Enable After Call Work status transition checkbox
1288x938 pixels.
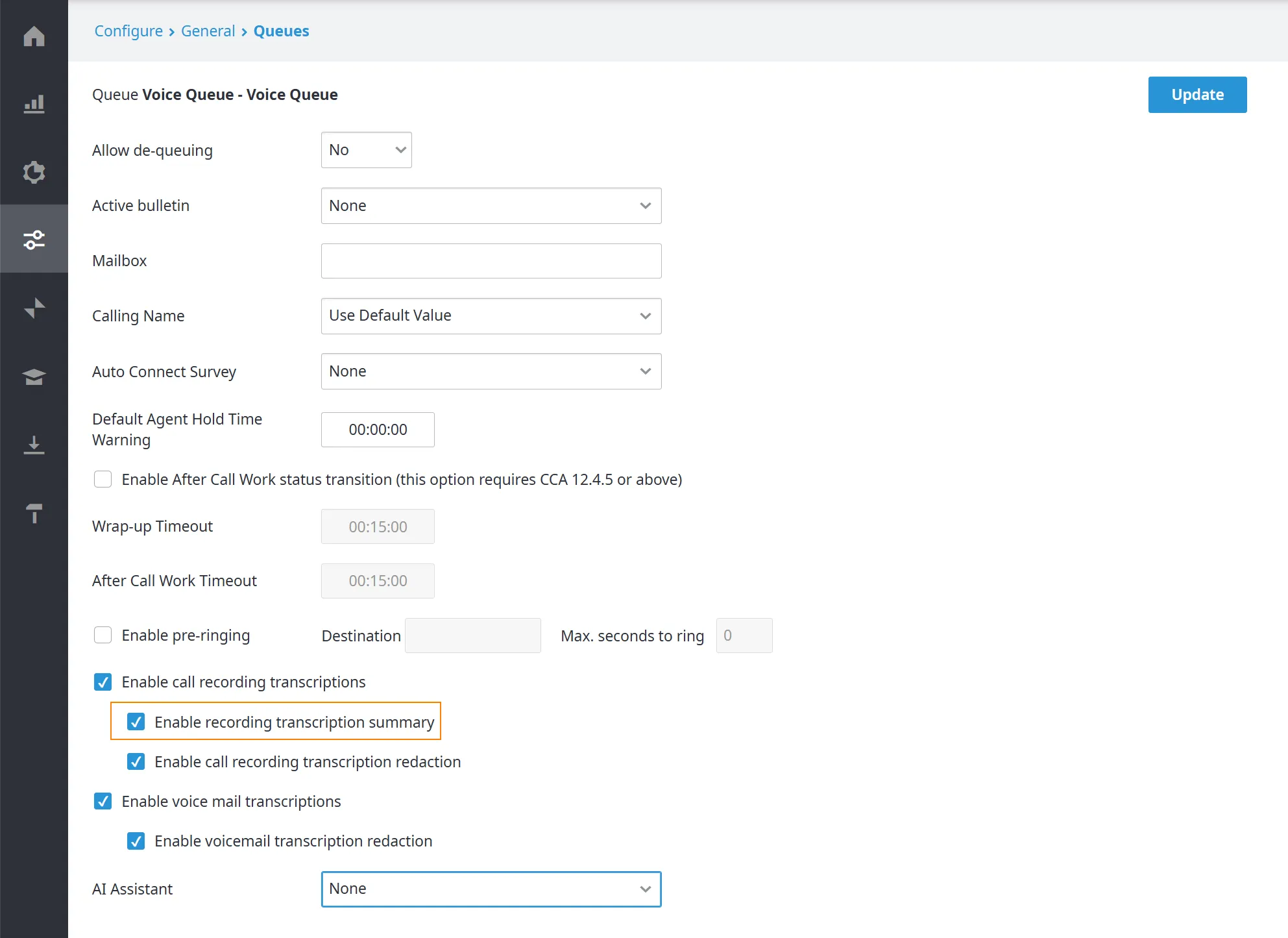pyautogui.click(x=103, y=479)
